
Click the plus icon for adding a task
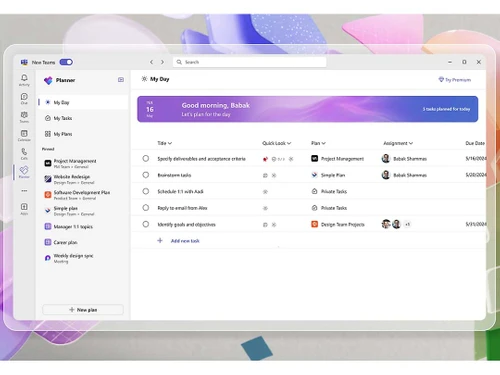point(160,240)
